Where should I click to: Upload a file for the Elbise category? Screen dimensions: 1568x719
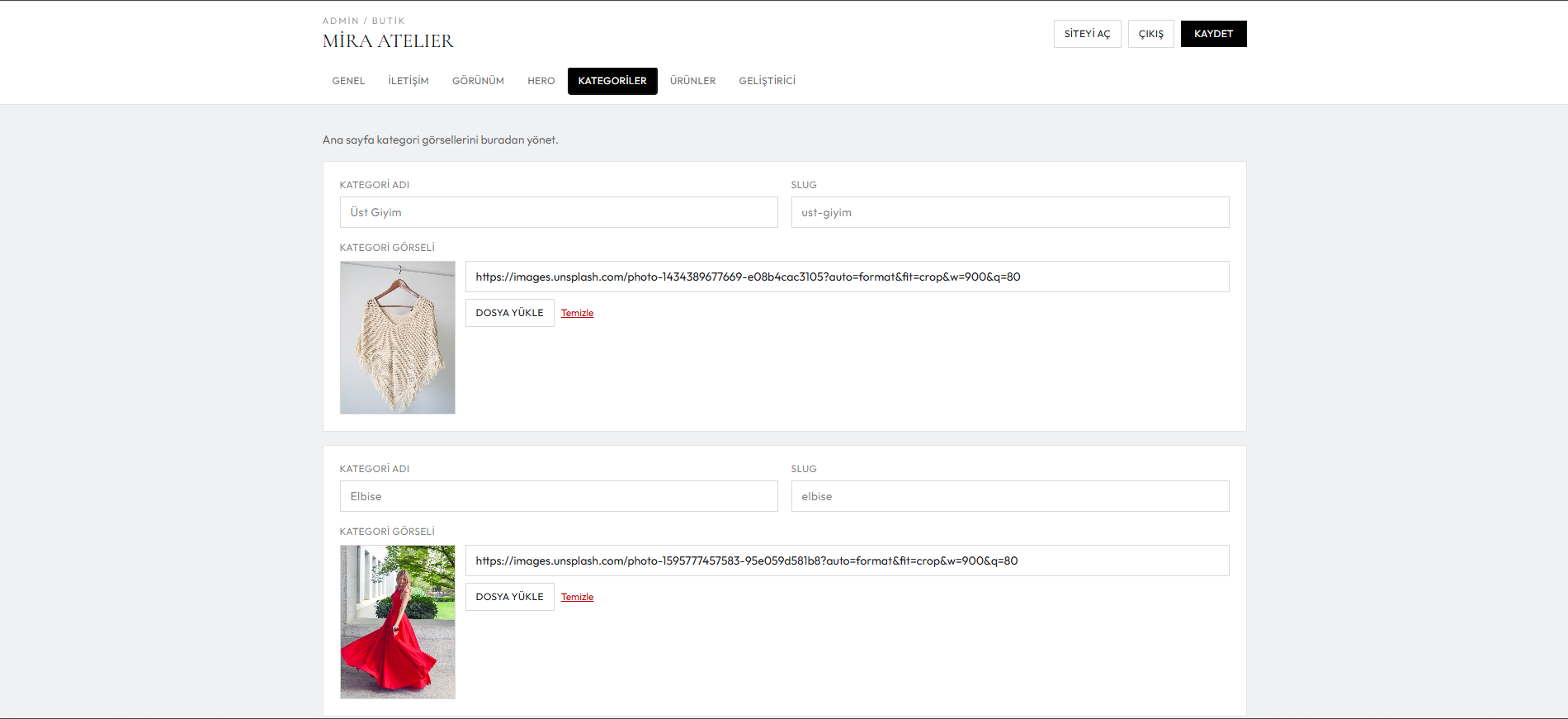509,597
